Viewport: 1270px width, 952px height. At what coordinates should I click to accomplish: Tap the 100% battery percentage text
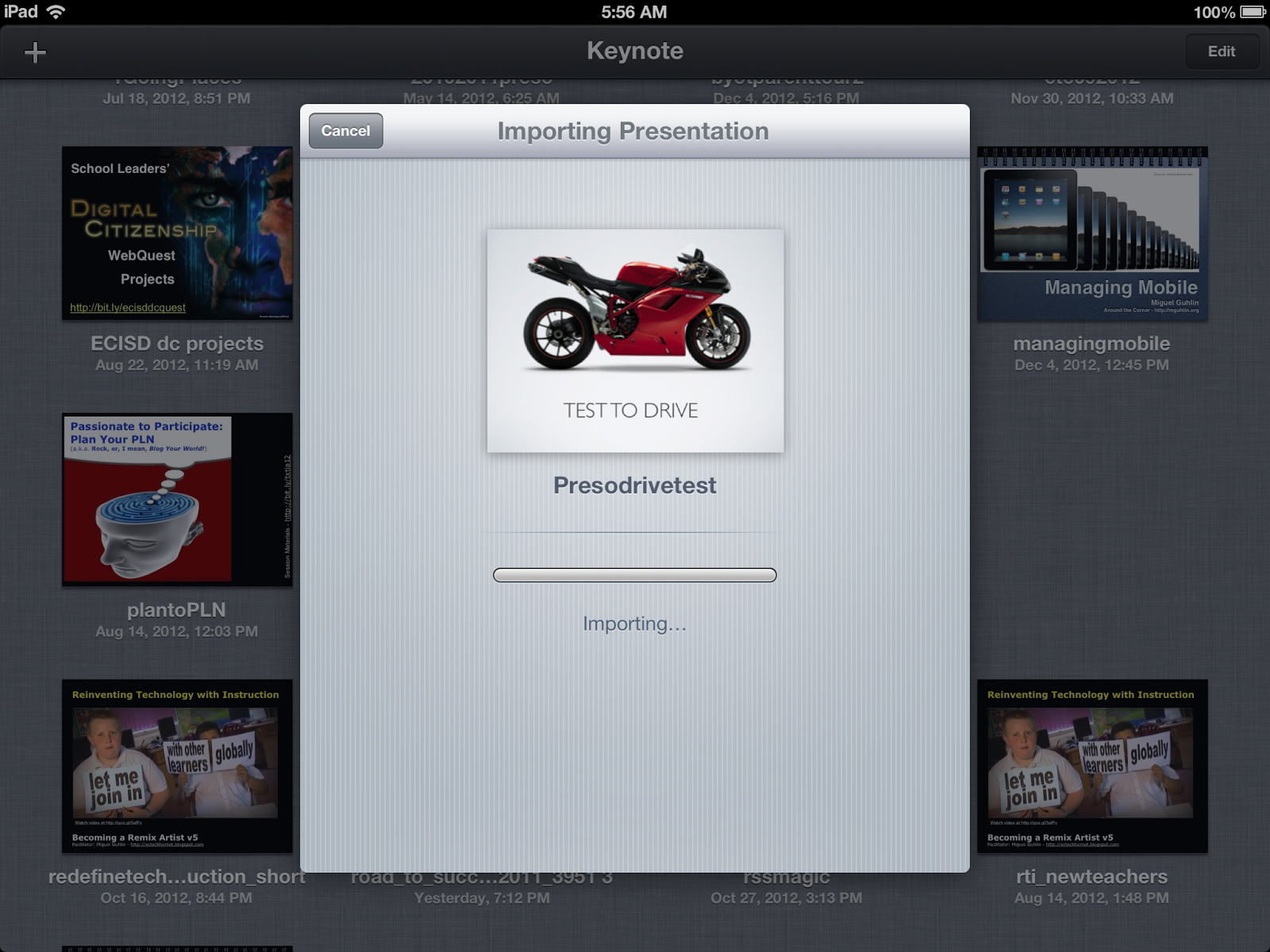pyautogui.click(x=1214, y=12)
